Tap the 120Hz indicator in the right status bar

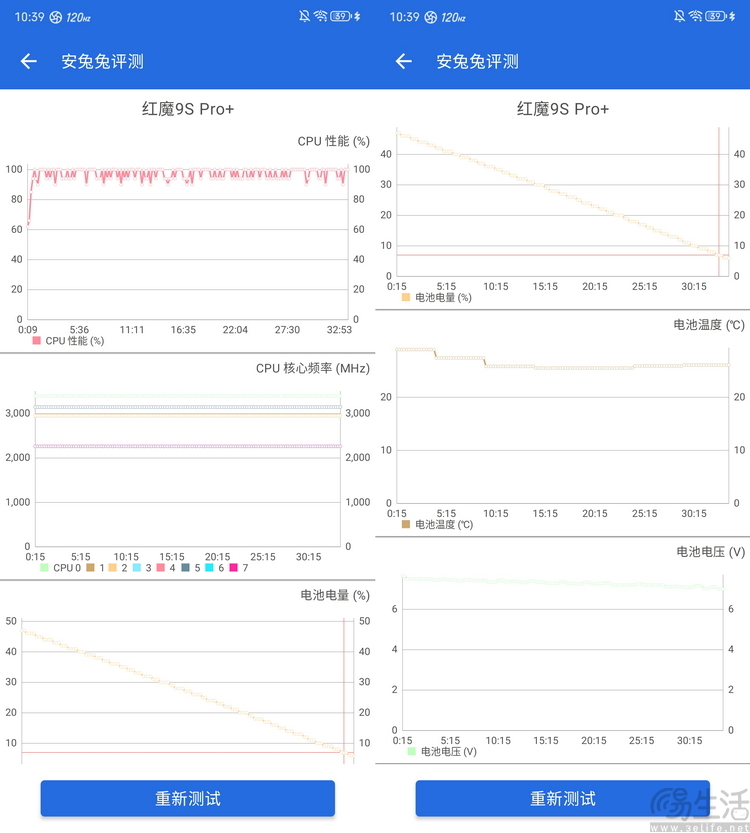[455, 17]
